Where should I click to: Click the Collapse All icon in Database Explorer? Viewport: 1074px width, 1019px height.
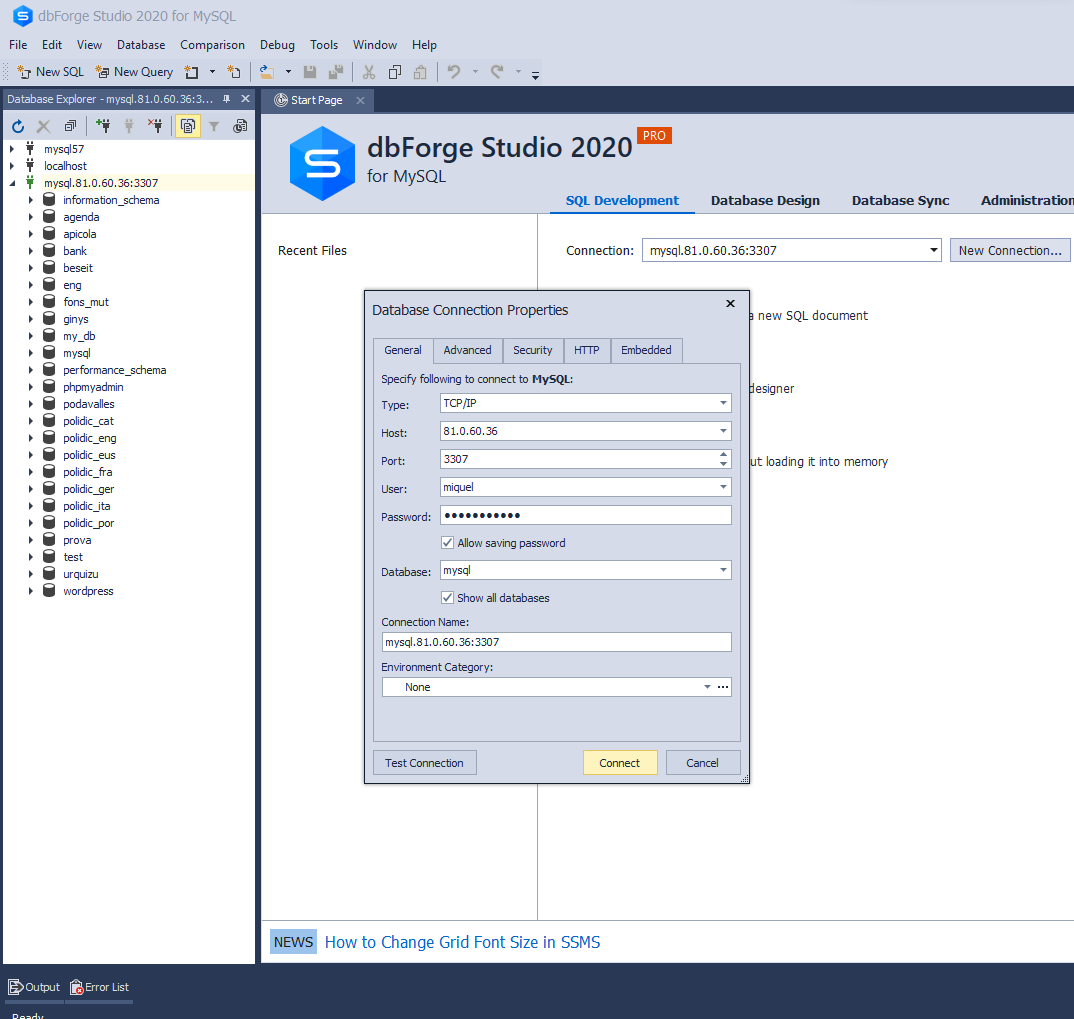(70, 126)
